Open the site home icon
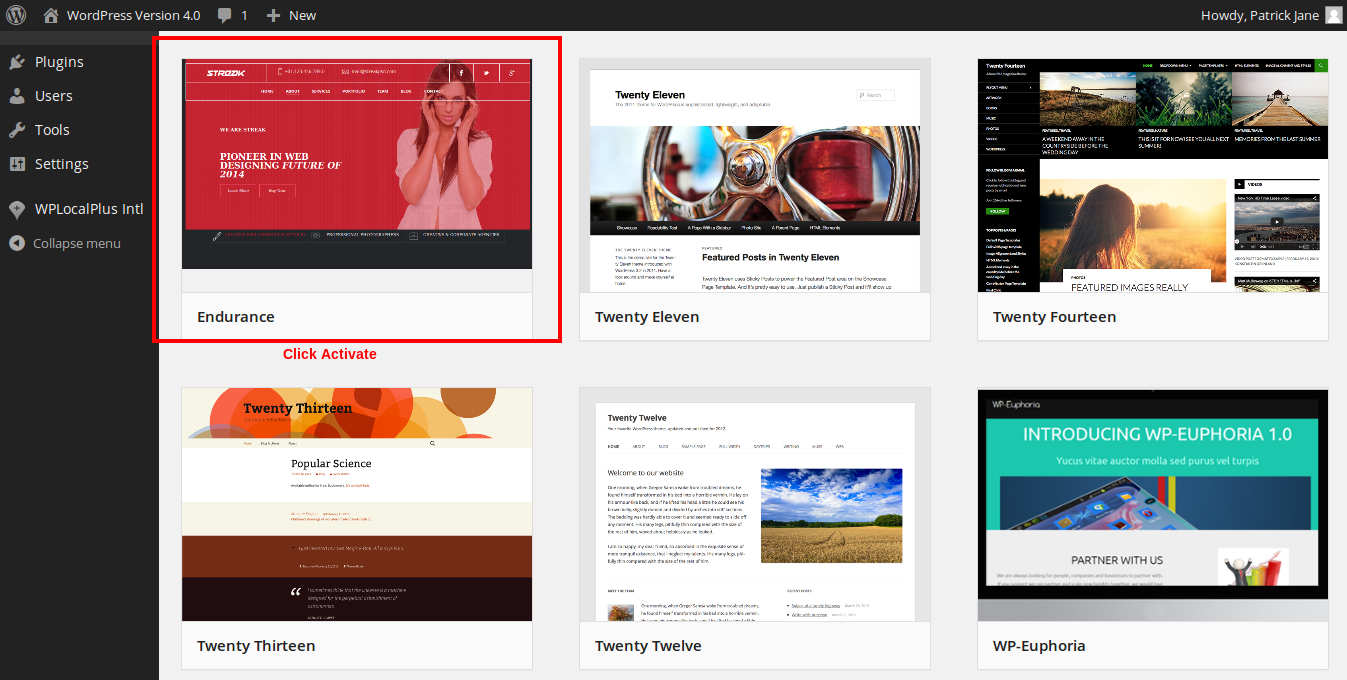 coord(51,15)
